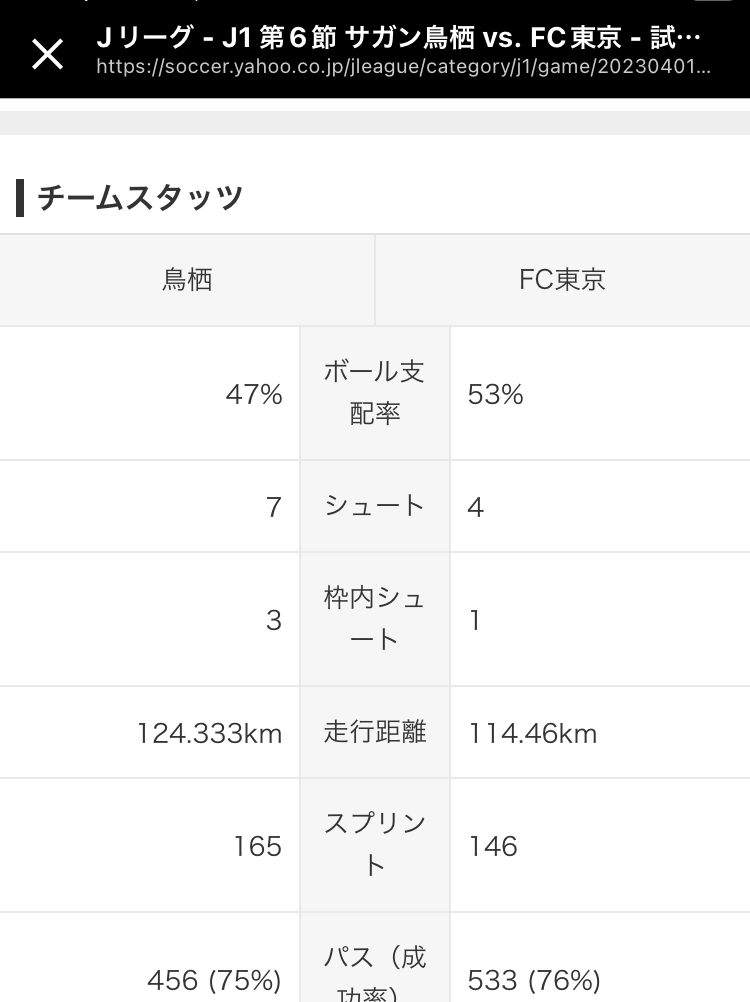Select the シュート stat label

click(374, 505)
